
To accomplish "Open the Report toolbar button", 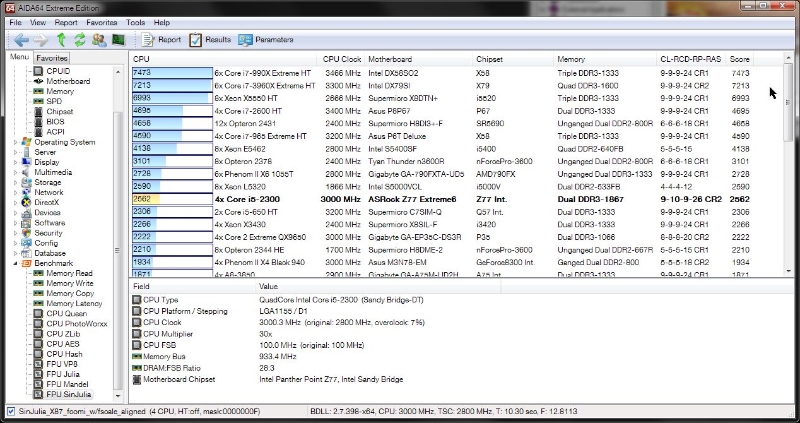I will click(x=161, y=40).
